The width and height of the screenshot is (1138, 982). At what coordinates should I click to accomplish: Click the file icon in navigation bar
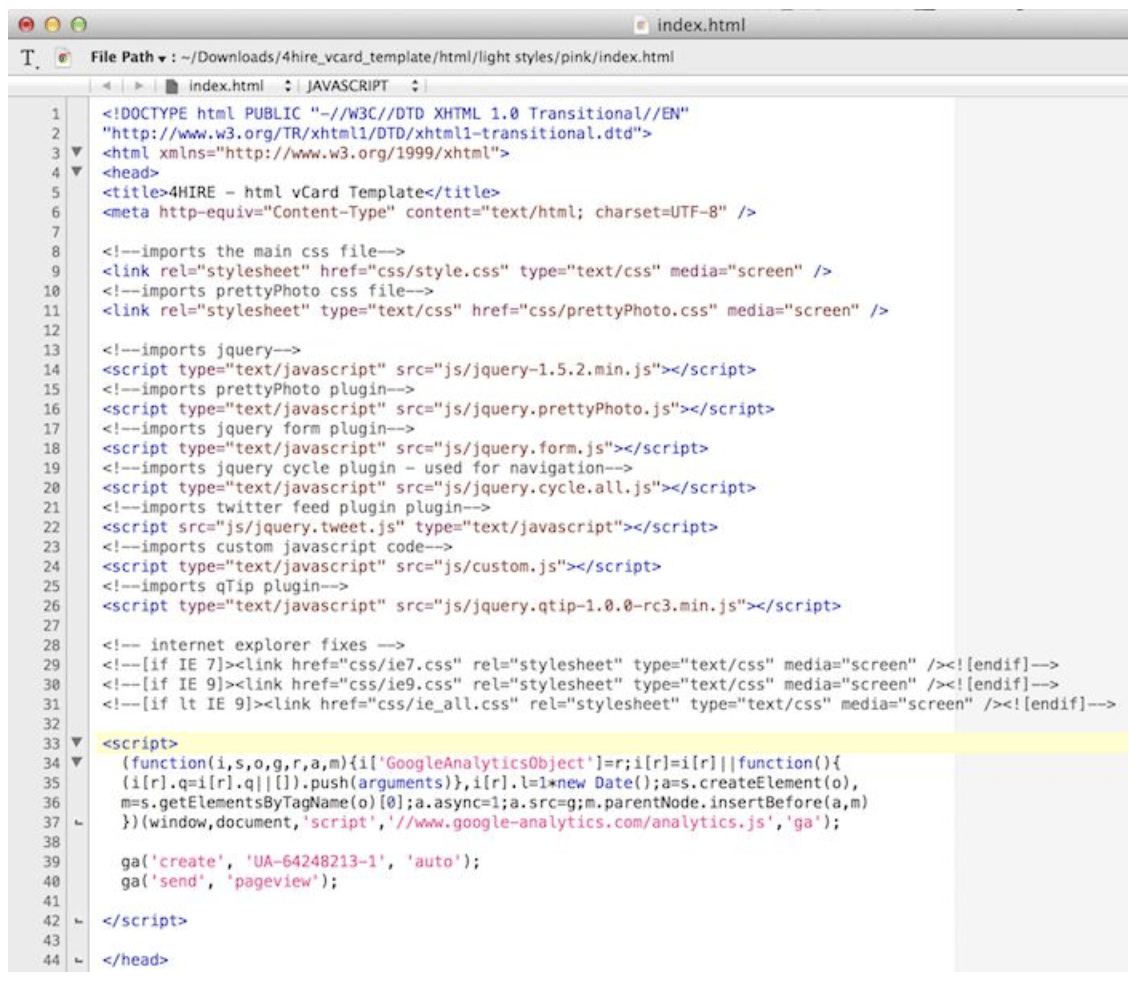[172, 86]
